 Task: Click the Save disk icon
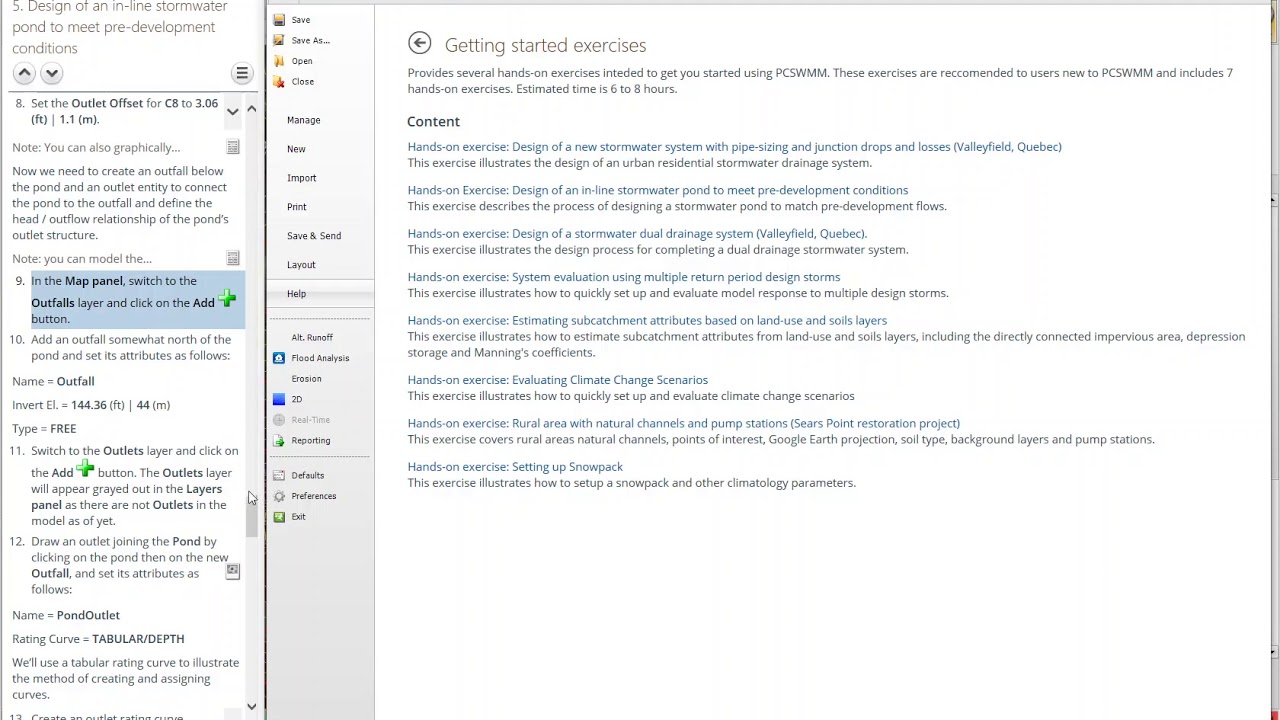click(x=279, y=20)
